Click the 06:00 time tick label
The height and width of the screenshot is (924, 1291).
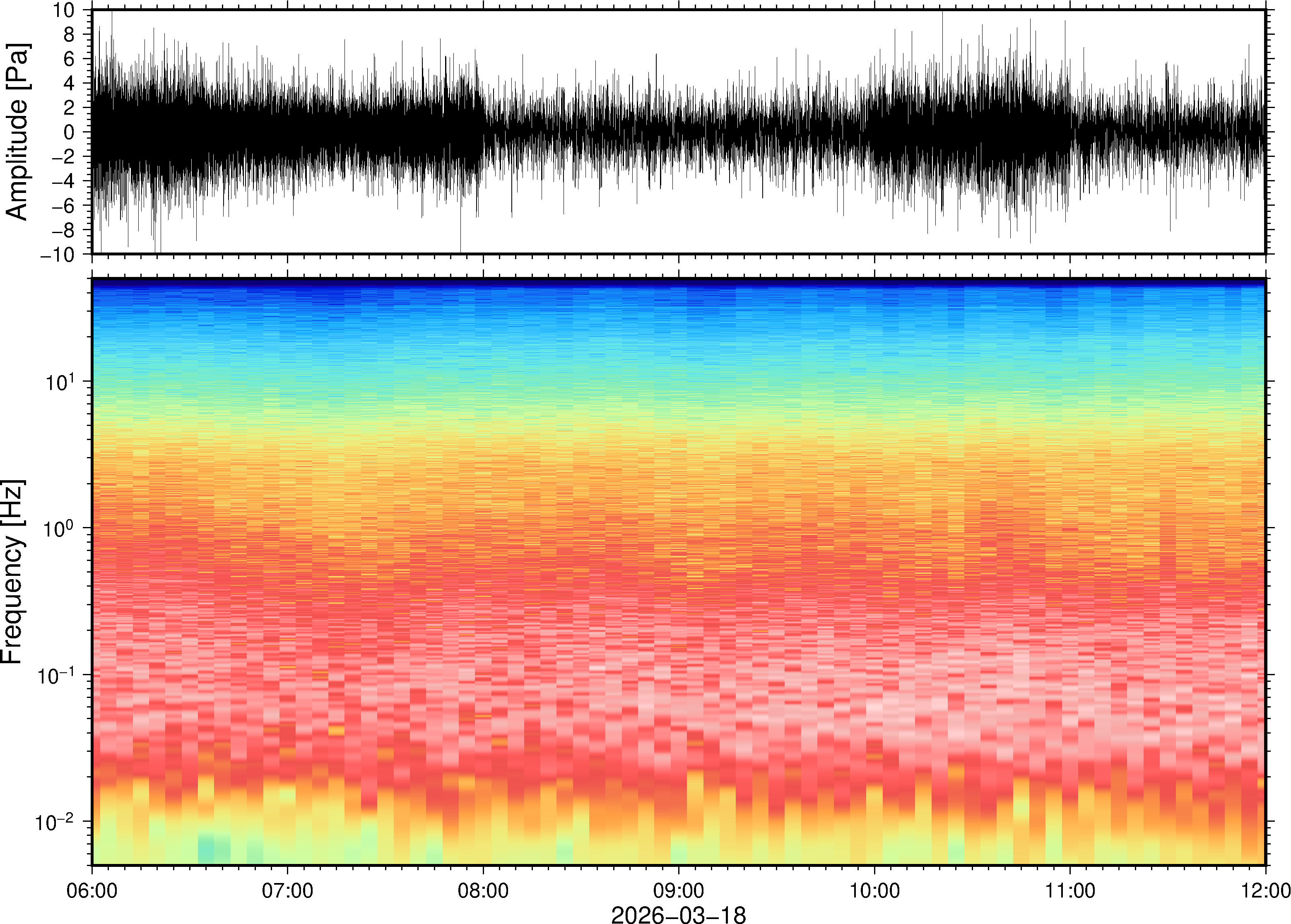[x=92, y=890]
